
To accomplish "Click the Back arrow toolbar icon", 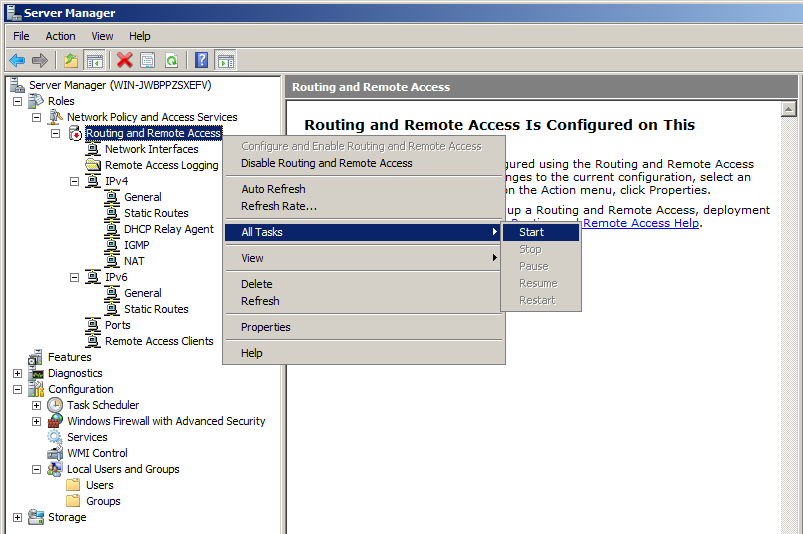I will tap(17, 60).
